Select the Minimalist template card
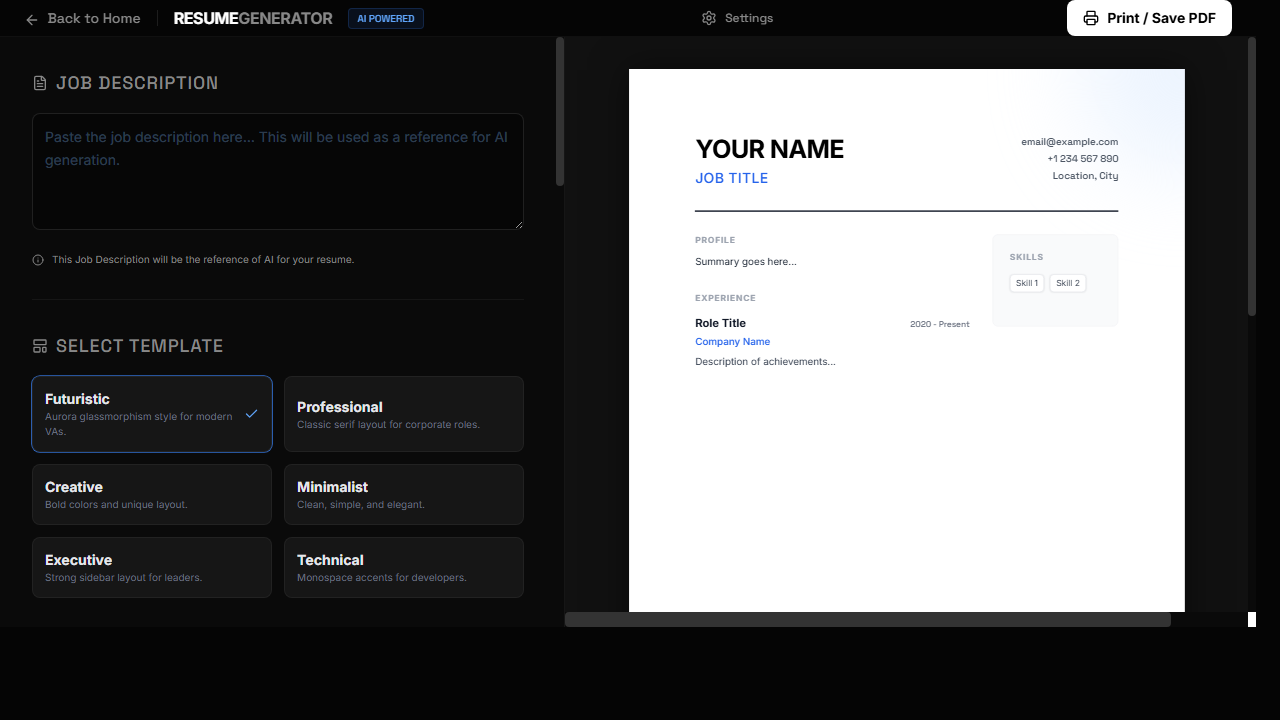This screenshot has height=720, width=1280. 404,494
